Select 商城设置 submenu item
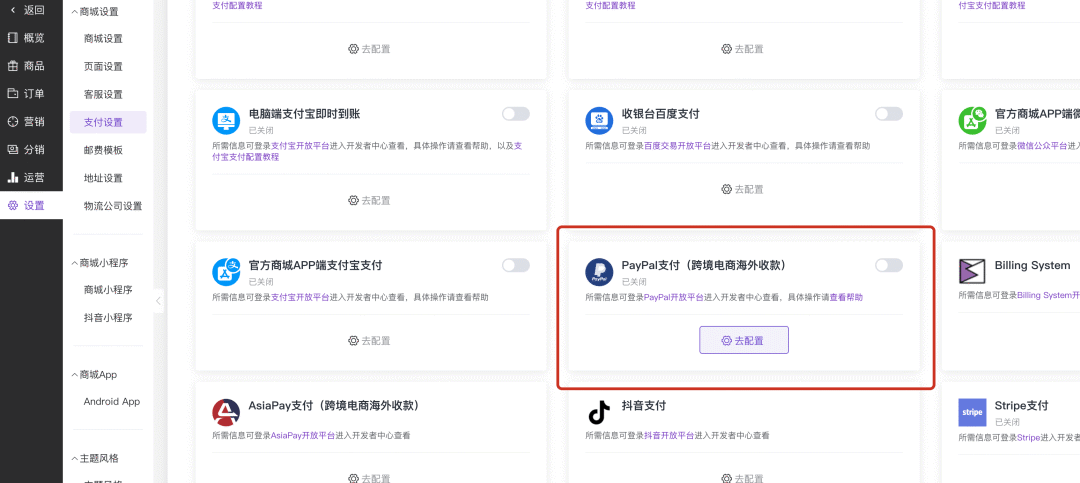This screenshot has height=483, width=1080. 103,39
